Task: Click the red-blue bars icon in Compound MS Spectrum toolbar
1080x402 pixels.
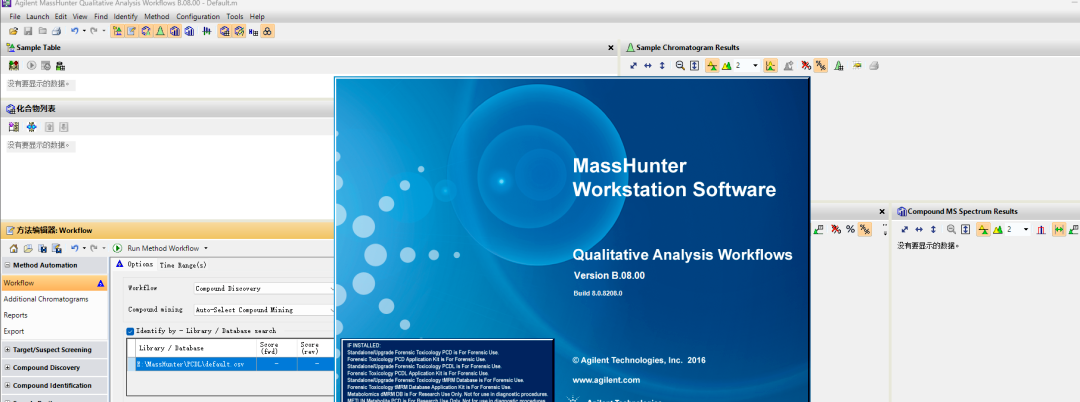Action: [x=1041, y=229]
